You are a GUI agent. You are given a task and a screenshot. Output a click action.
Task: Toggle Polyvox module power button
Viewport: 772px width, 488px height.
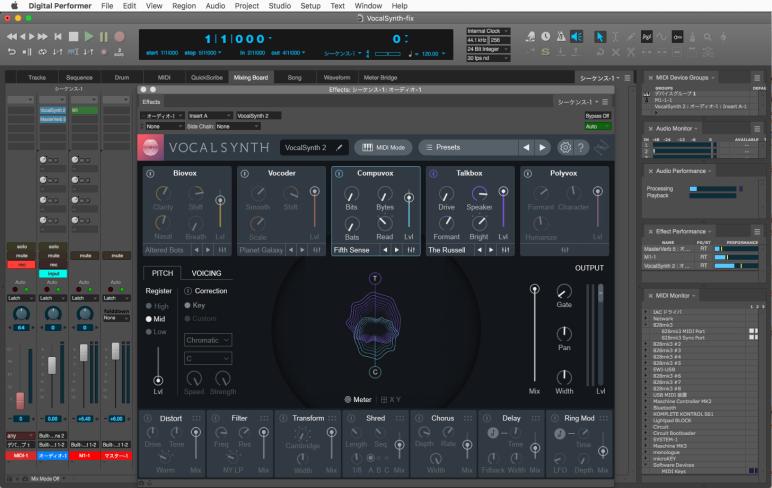(x=528, y=173)
